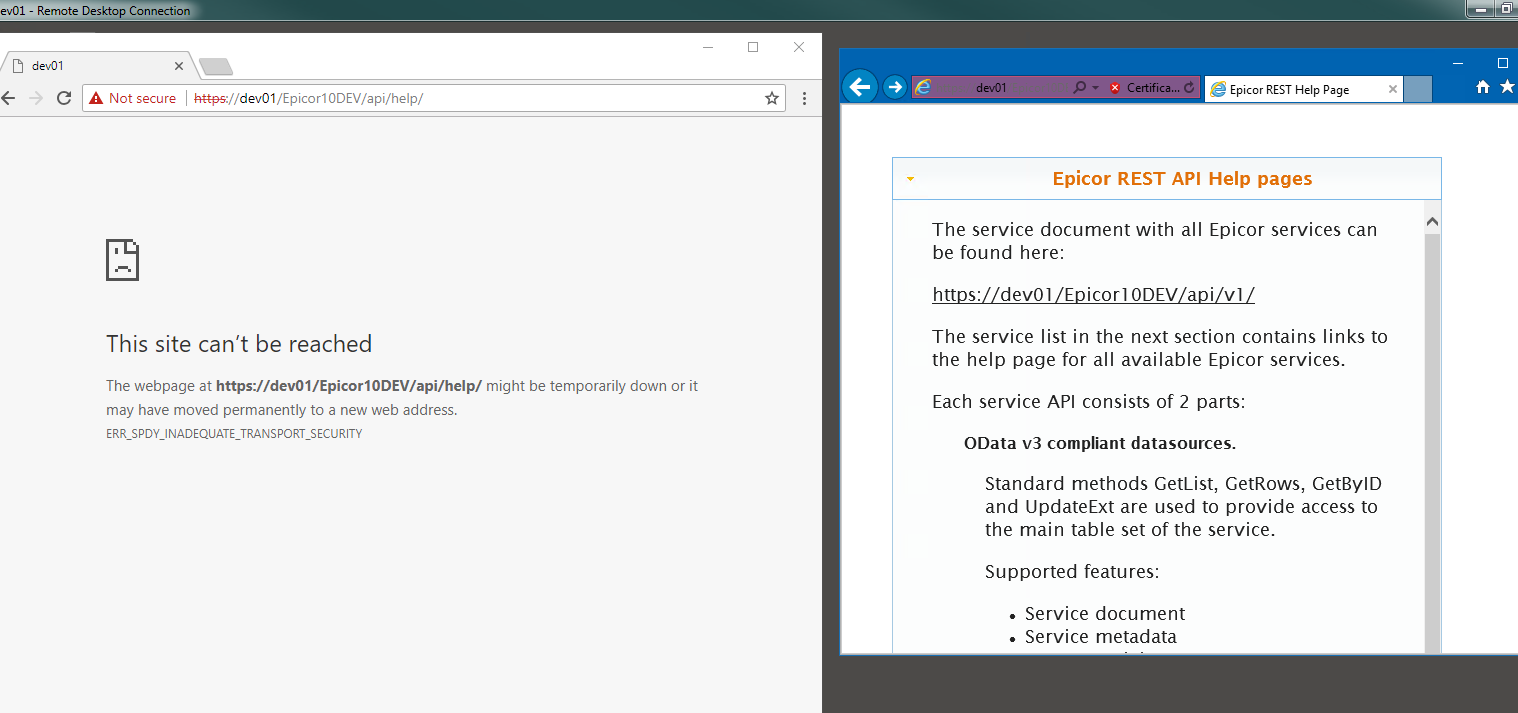Click the 'Epicor REST API Help pages' title
Viewport: 1518px width, 713px height.
[1182, 179]
